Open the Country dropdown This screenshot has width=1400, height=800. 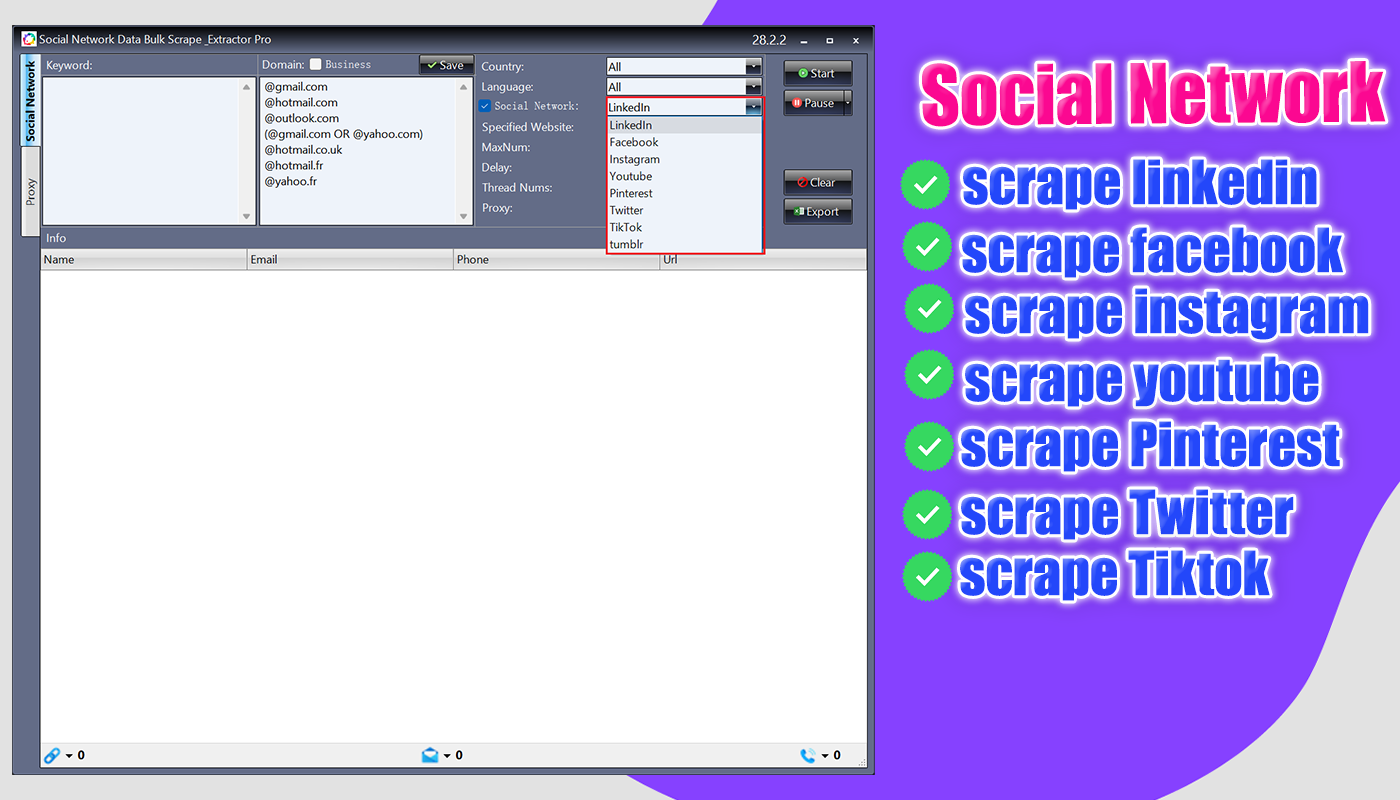[753, 66]
